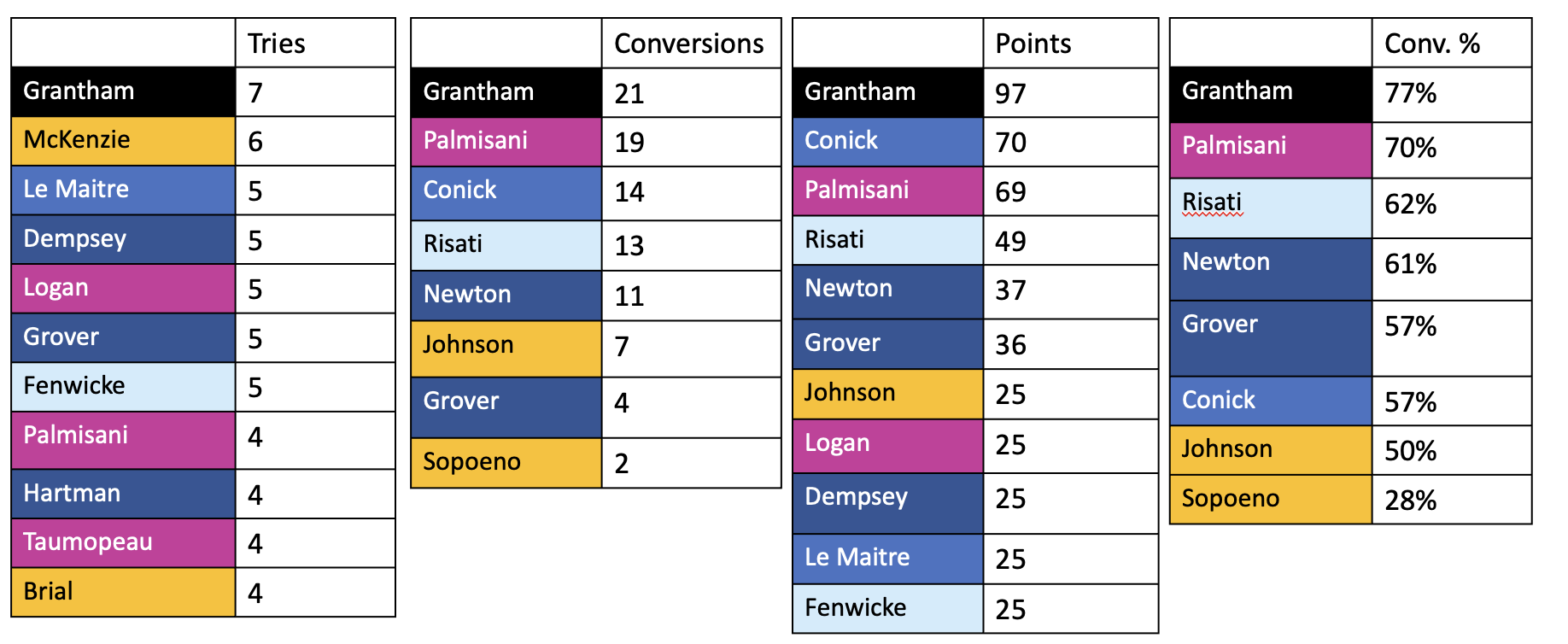Select Taumopeau name cell
This screenshot has width=1568, height=644.
tap(124, 542)
